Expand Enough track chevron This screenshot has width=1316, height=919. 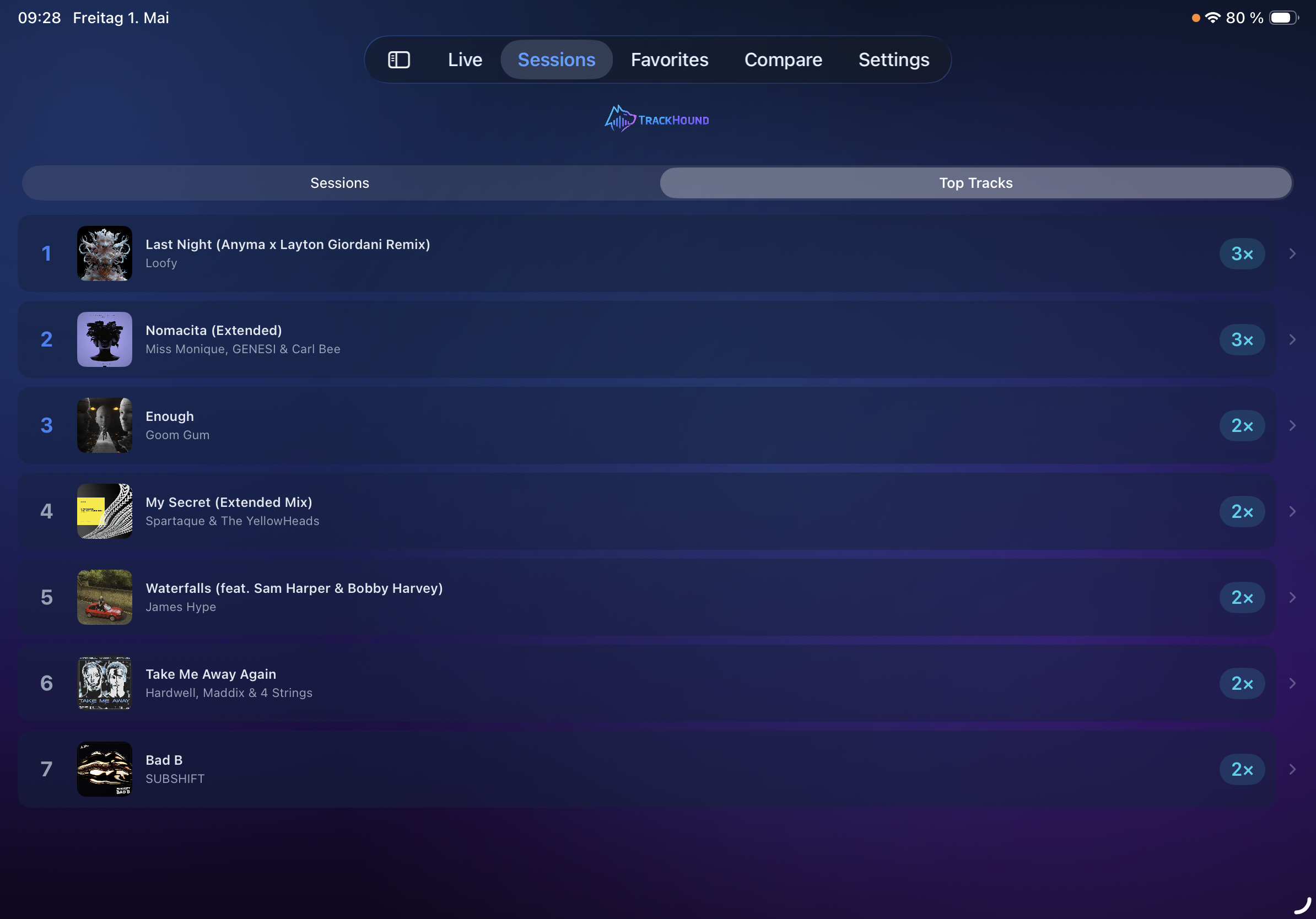(1292, 425)
